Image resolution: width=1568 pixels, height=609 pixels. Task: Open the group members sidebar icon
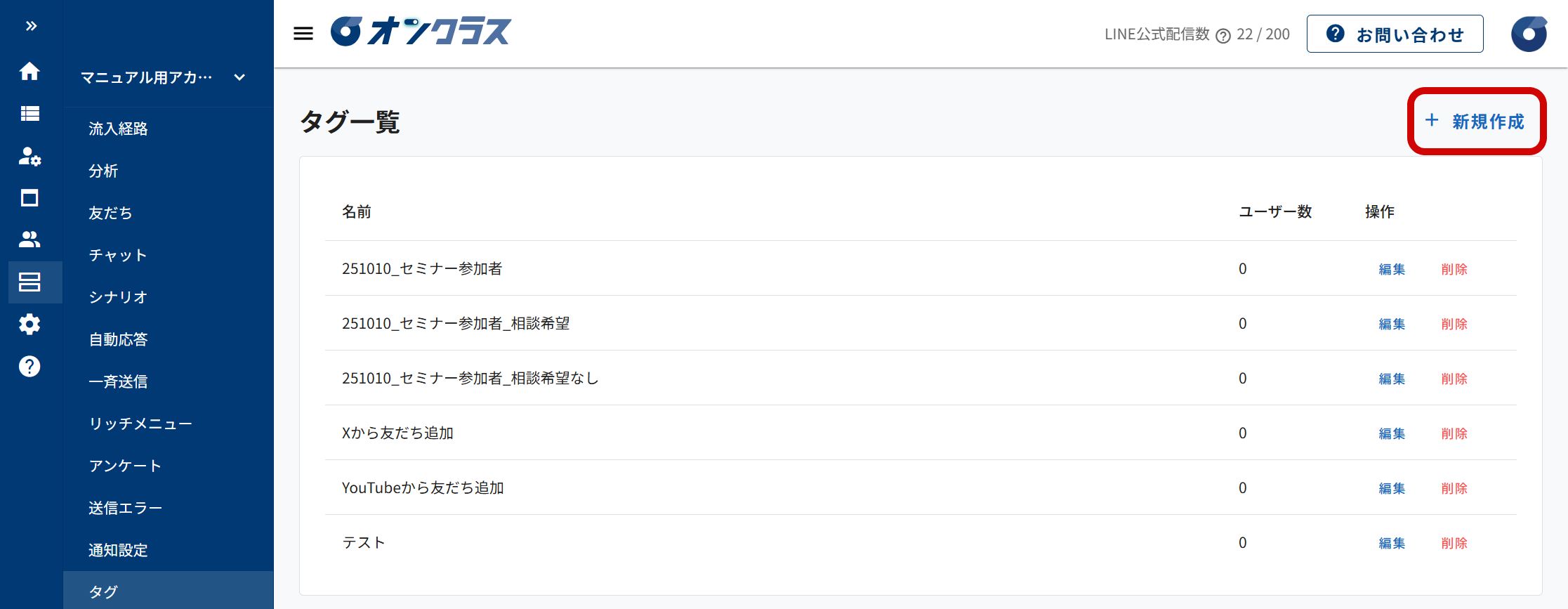tap(29, 240)
